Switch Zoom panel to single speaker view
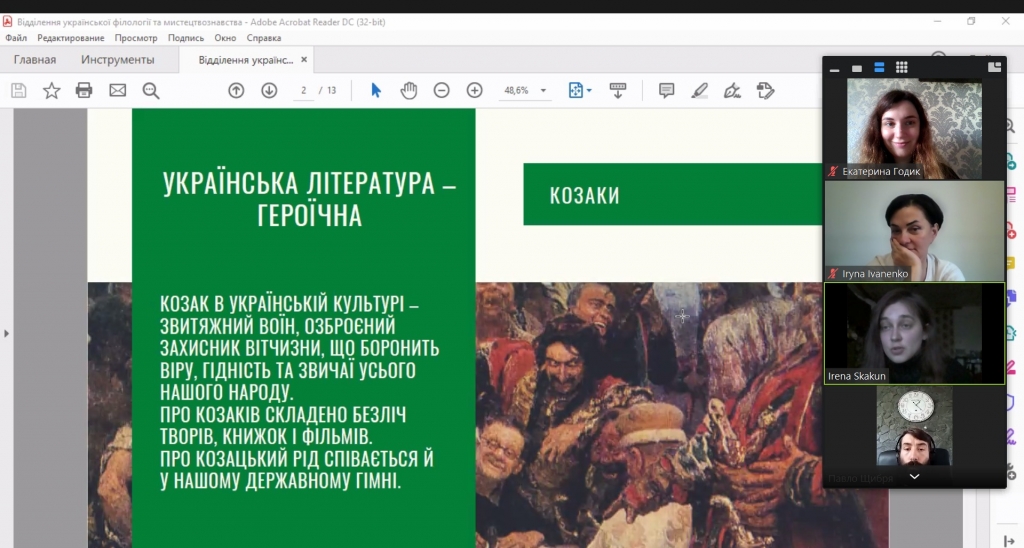1024x548 pixels. coord(857,68)
